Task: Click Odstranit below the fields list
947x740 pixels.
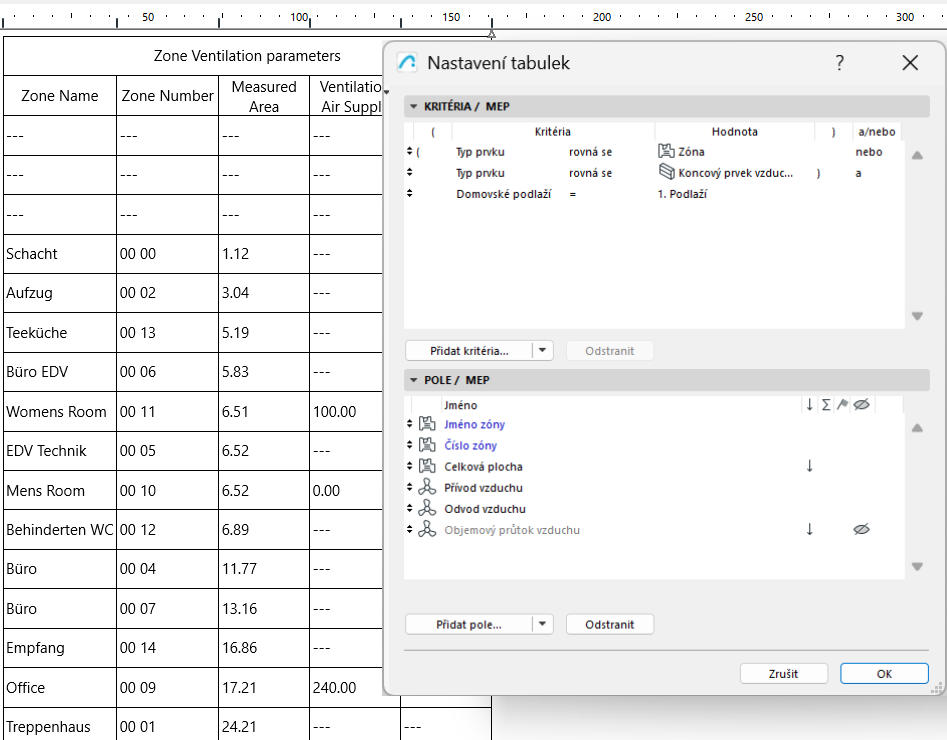Action: [x=608, y=624]
